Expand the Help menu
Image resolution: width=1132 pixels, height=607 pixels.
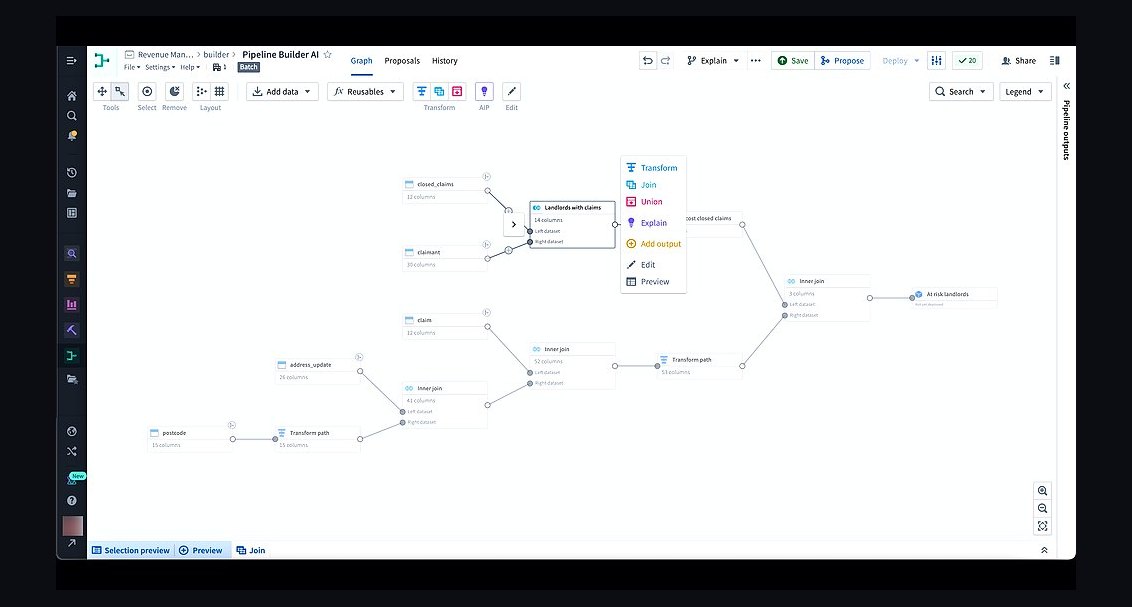(190, 67)
